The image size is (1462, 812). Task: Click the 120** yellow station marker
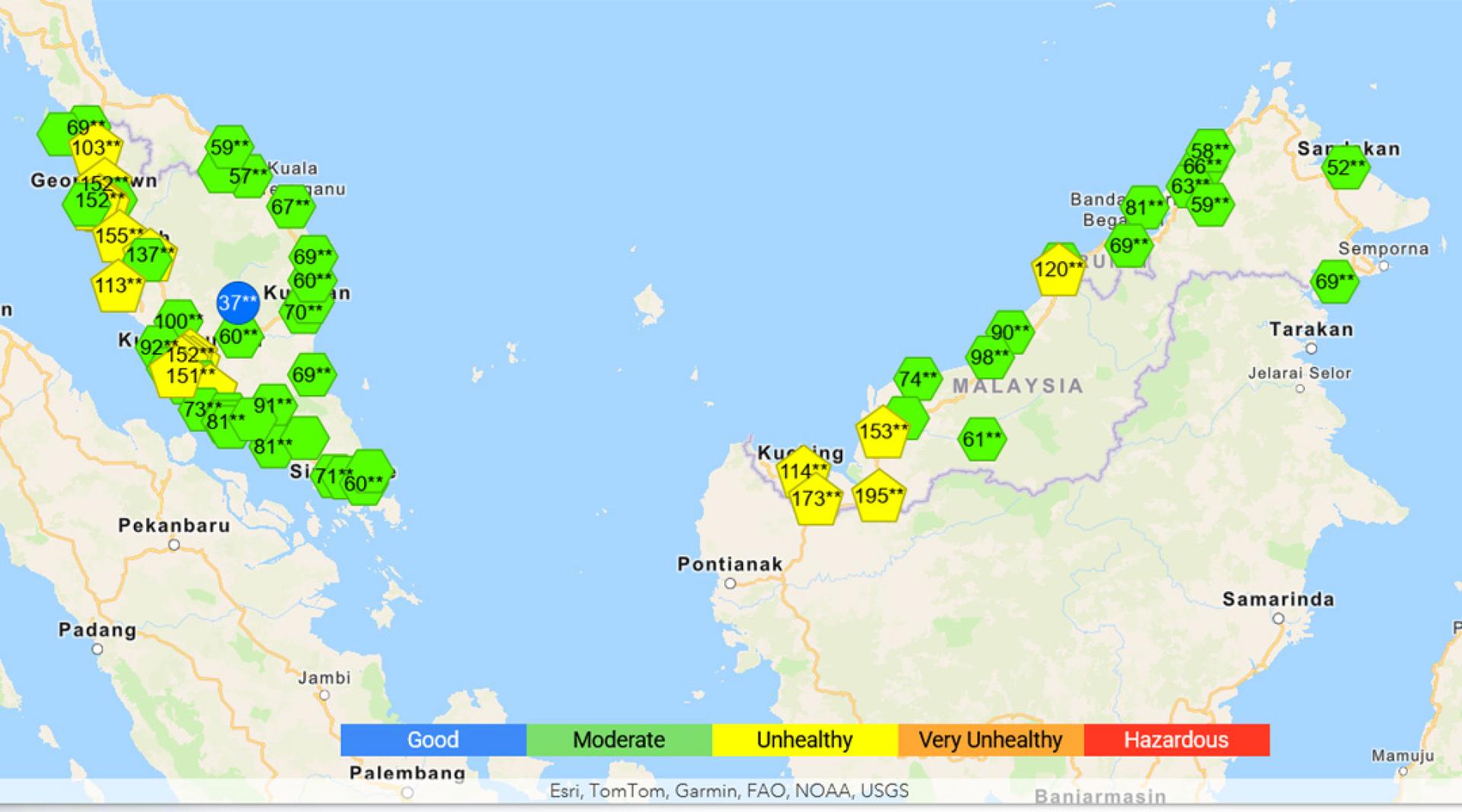click(1058, 269)
